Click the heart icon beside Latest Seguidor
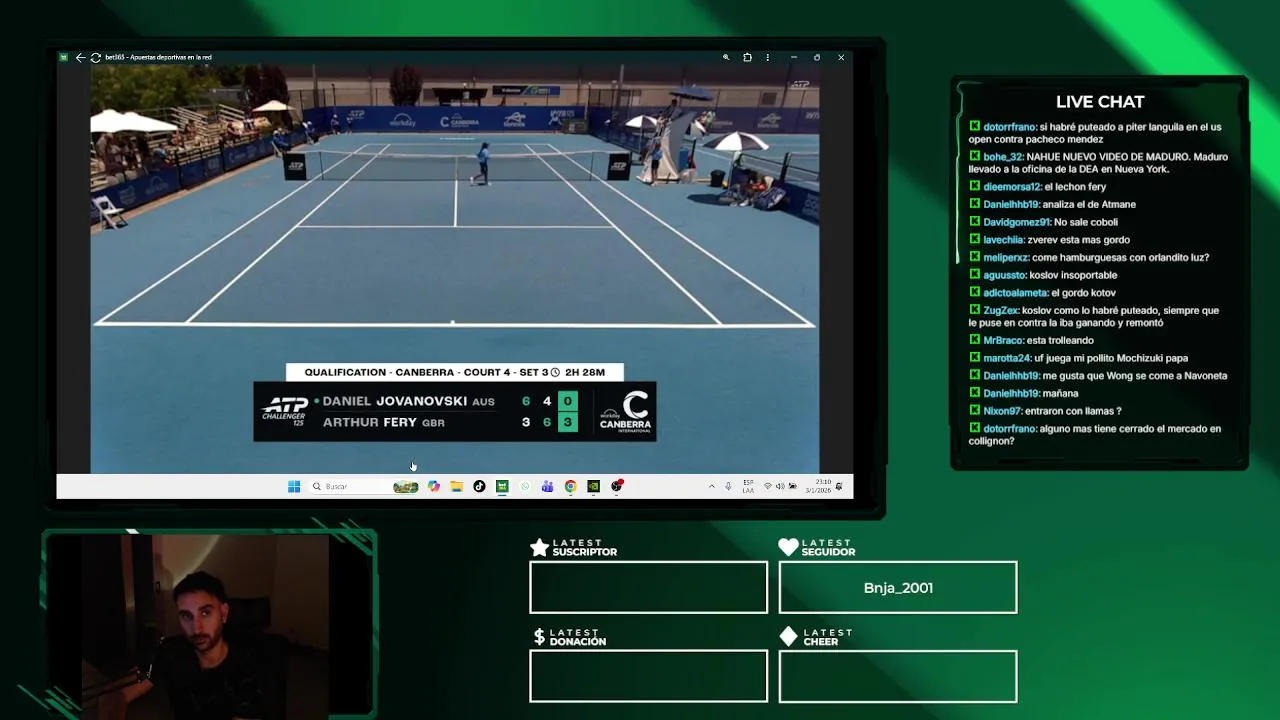 788,547
